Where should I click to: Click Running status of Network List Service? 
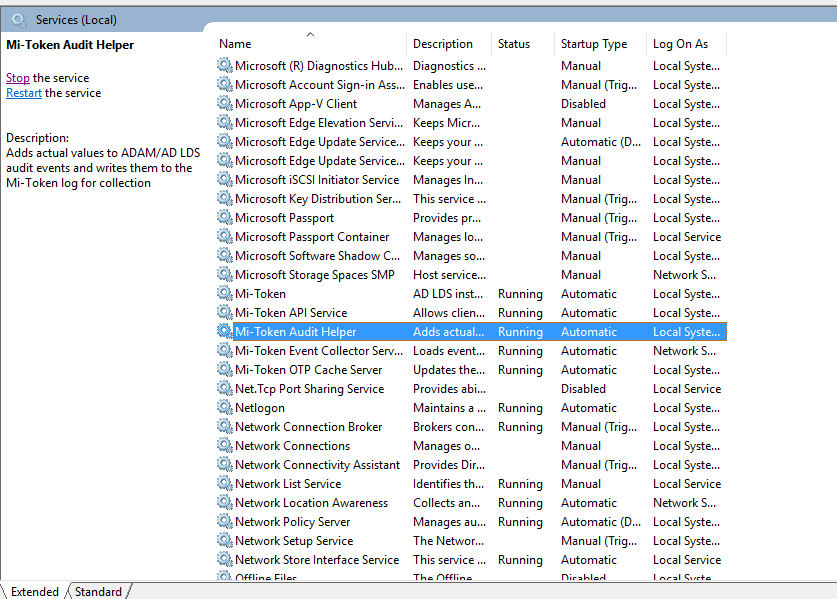coord(520,484)
